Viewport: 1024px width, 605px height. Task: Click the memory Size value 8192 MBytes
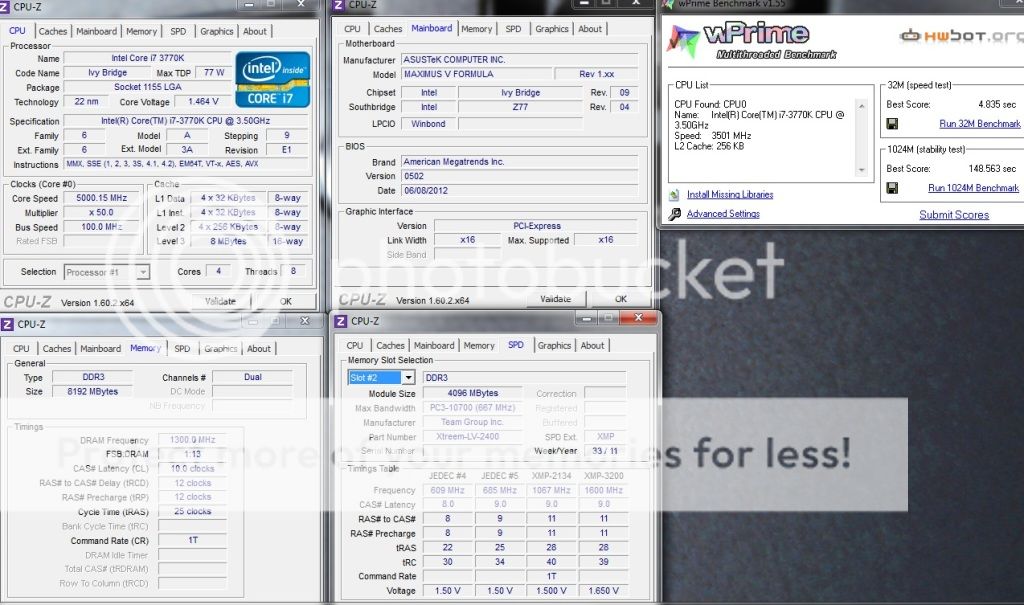tap(92, 391)
